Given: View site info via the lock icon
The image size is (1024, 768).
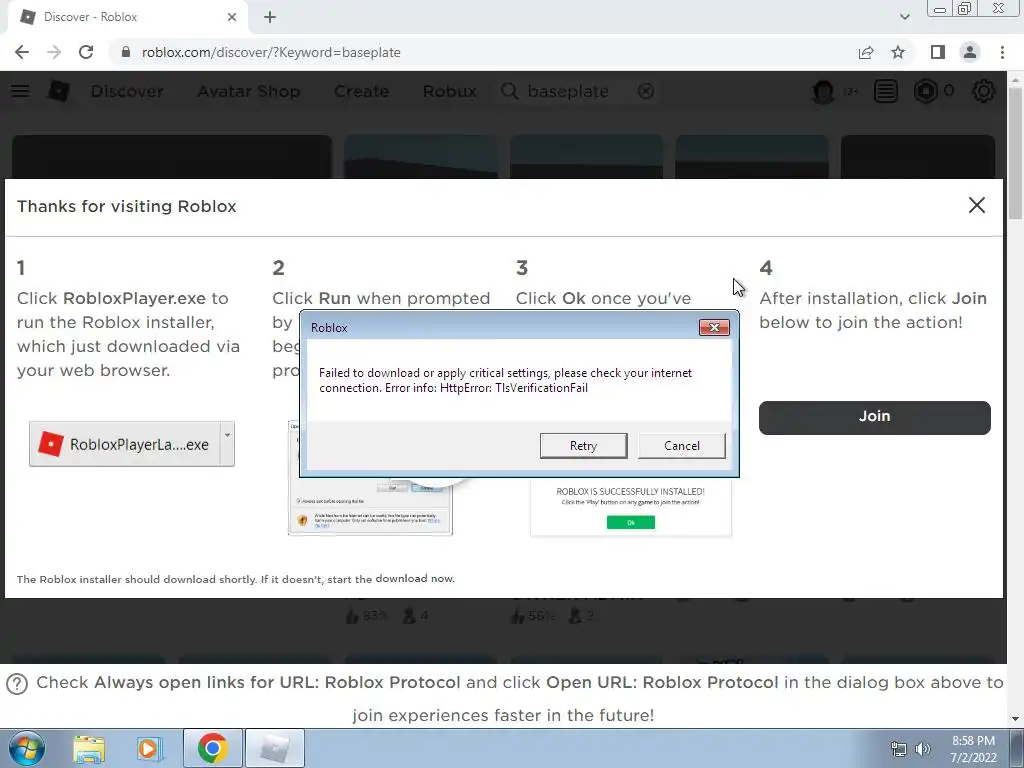Looking at the screenshot, I should tap(126, 52).
